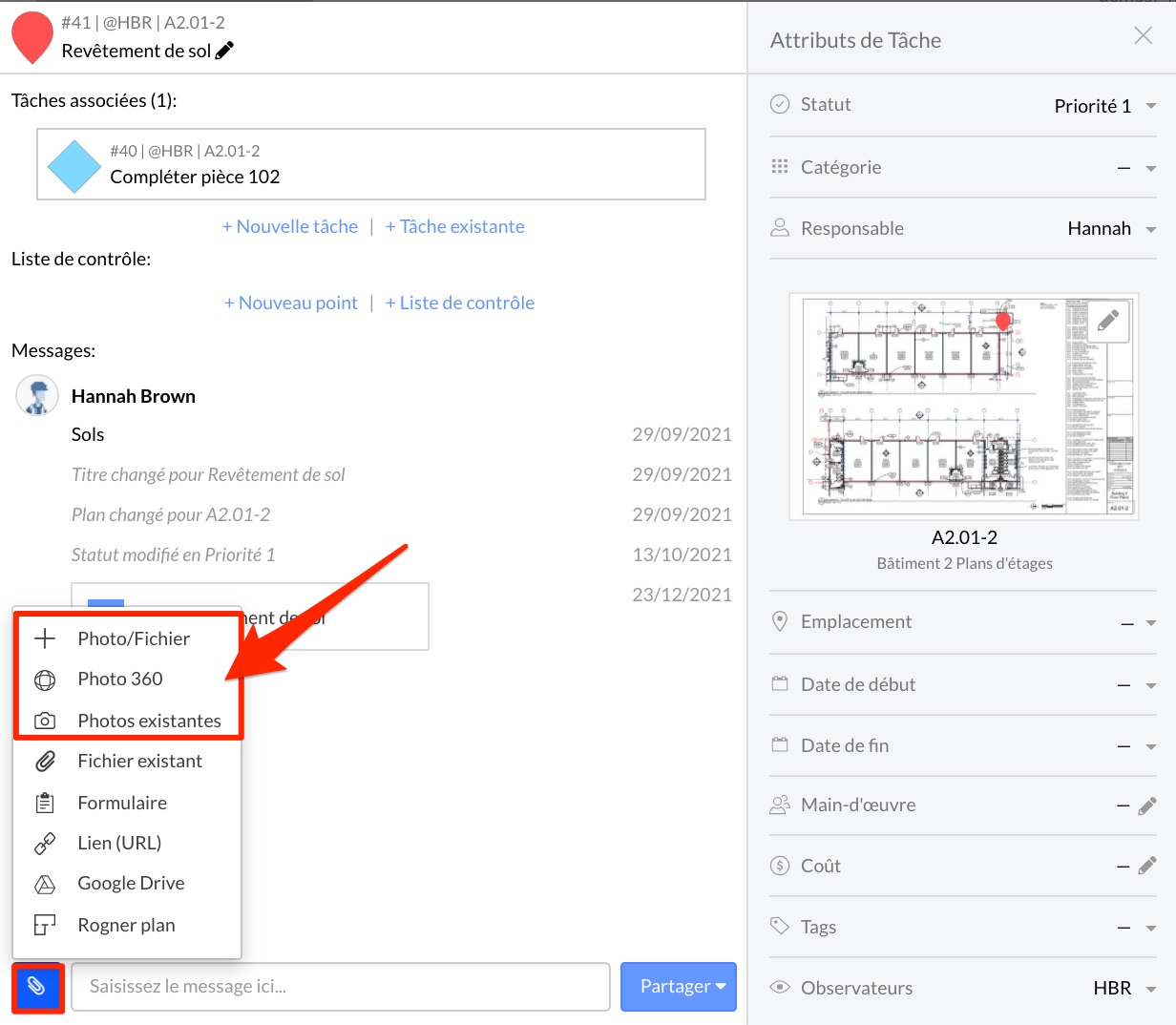Edit the task title with pencil icon

225,51
